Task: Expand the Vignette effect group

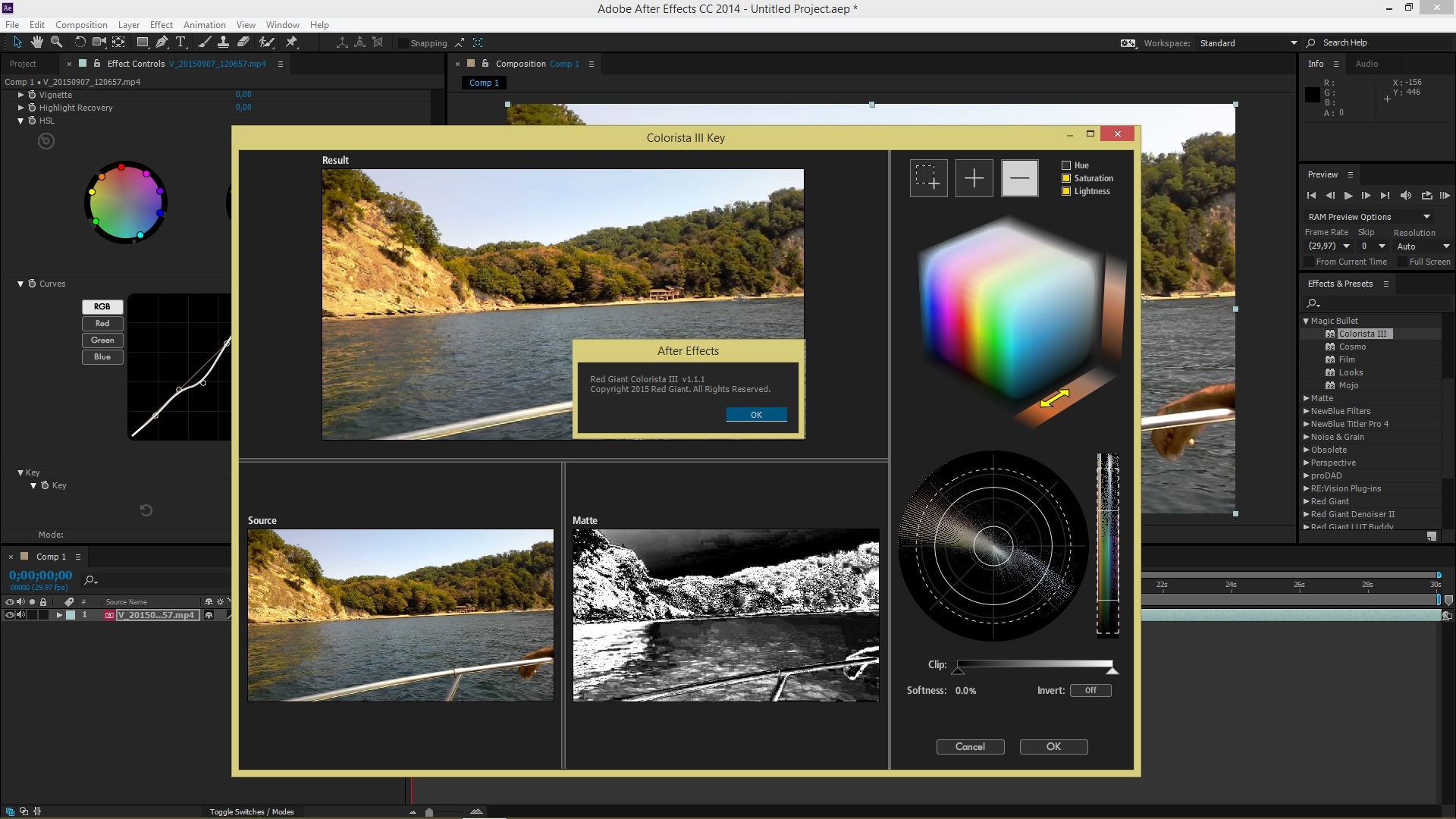Action: point(21,95)
